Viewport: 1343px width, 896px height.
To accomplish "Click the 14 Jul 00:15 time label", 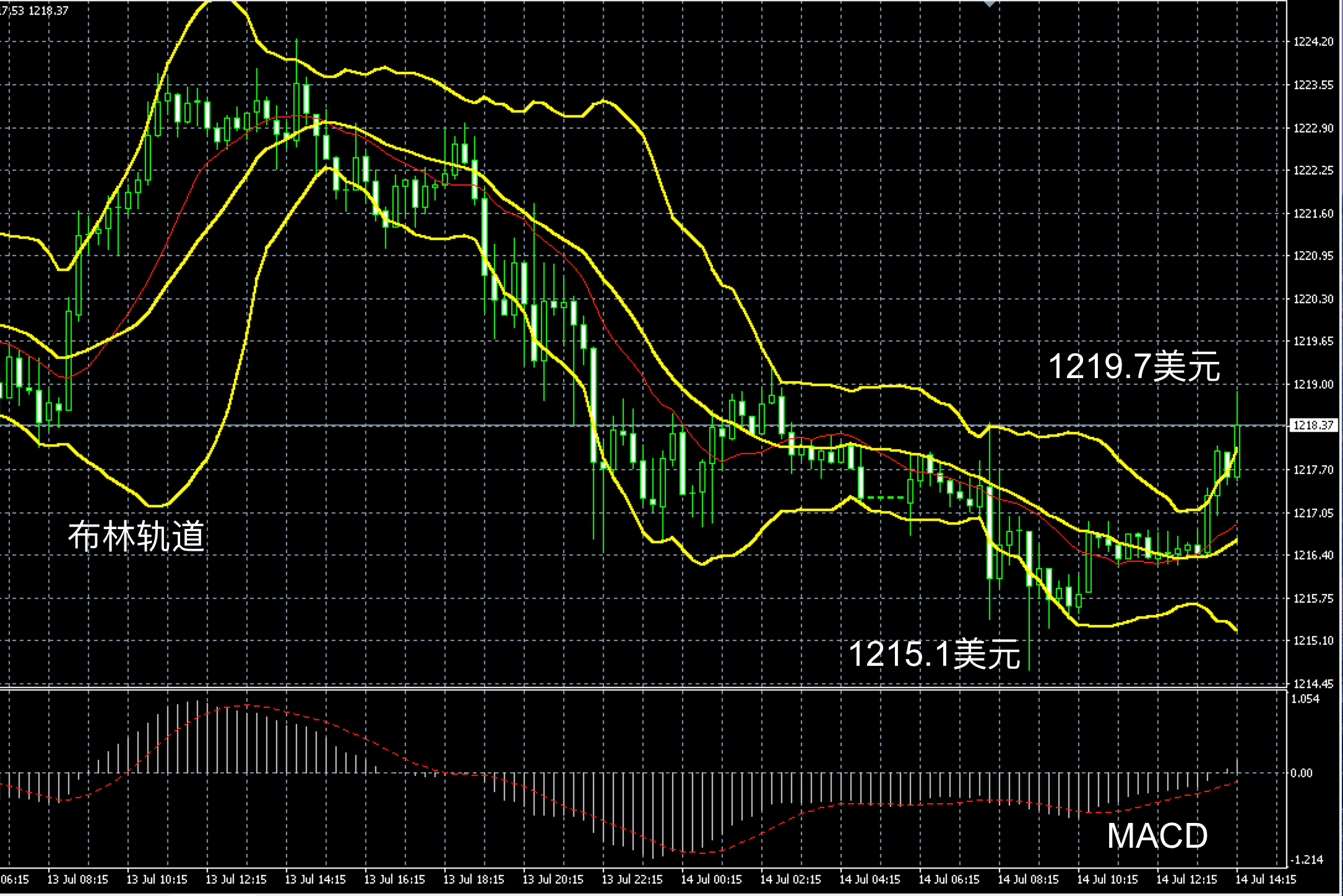I will coord(711,879).
